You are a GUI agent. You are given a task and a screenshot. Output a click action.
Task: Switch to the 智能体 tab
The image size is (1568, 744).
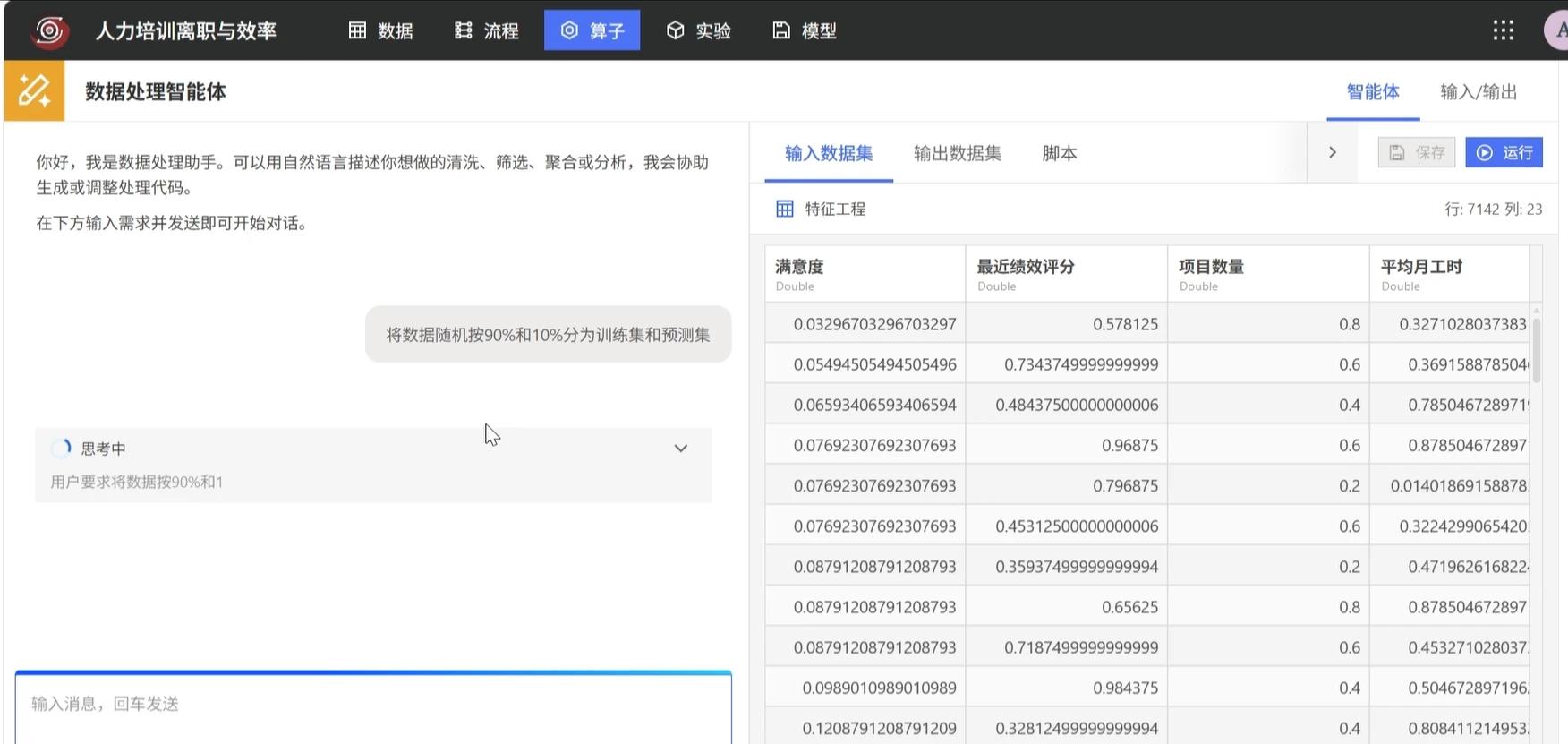click(x=1373, y=91)
